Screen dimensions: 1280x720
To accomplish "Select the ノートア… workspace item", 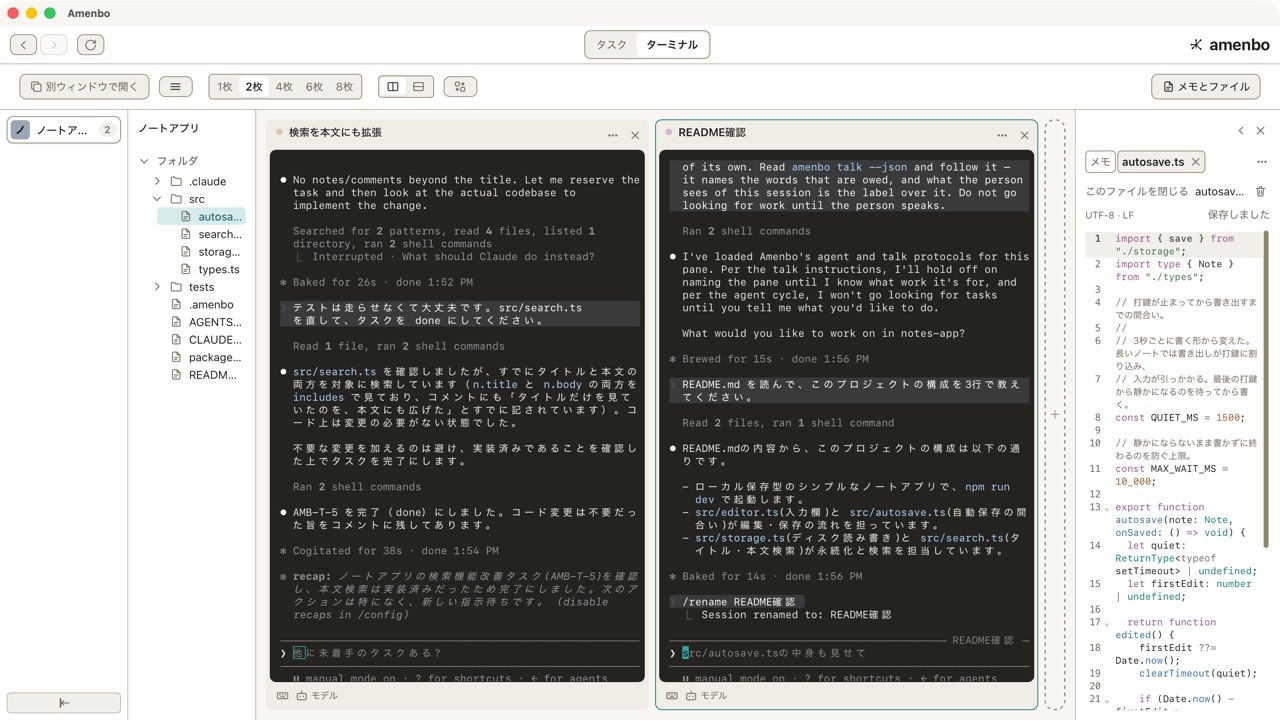I will point(64,130).
